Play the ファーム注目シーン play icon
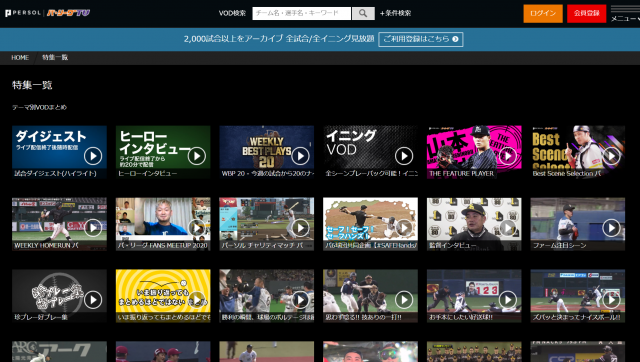The height and width of the screenshot is (362, 640). [611, 228]
